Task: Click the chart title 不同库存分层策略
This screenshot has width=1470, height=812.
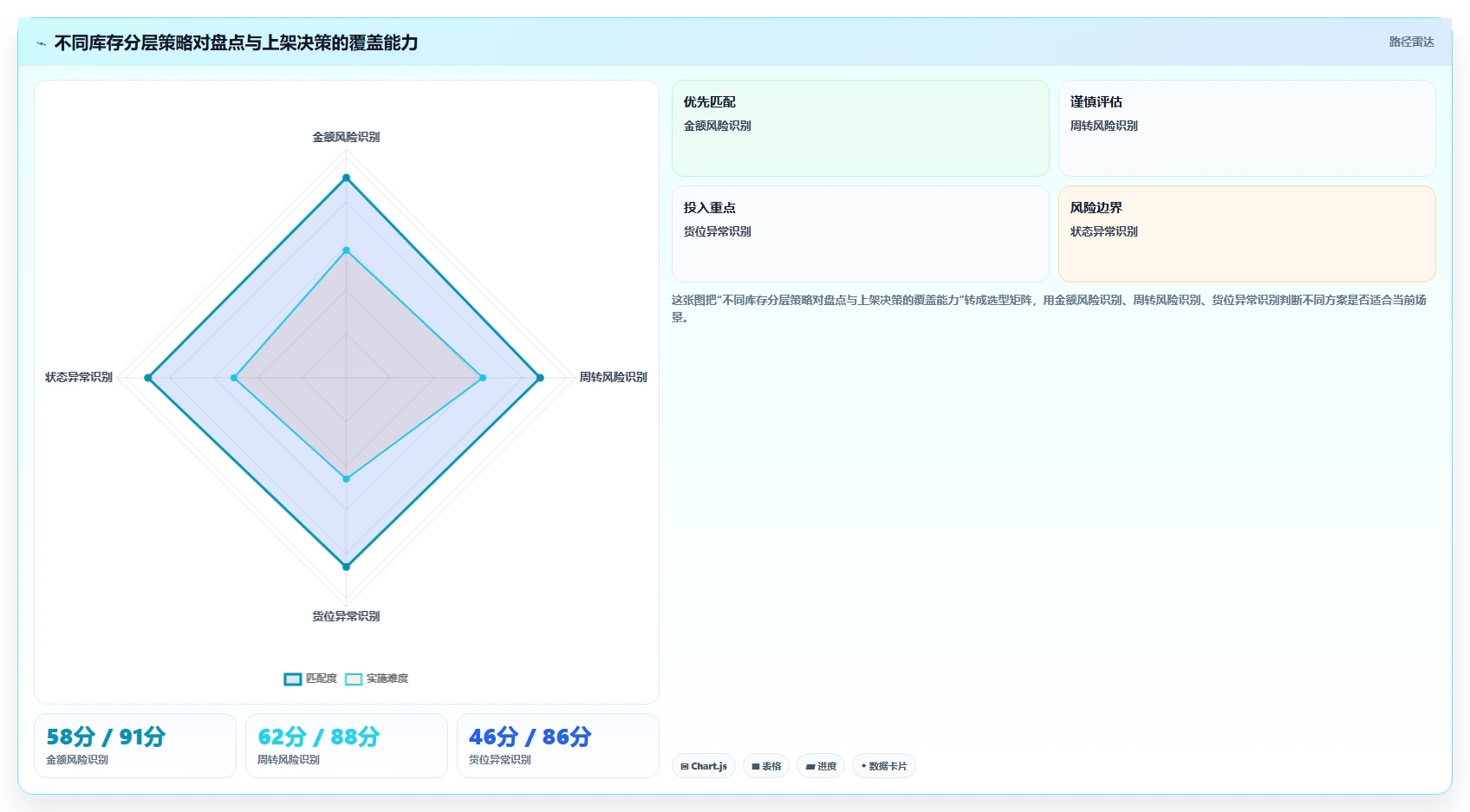Action: point(236,42)
